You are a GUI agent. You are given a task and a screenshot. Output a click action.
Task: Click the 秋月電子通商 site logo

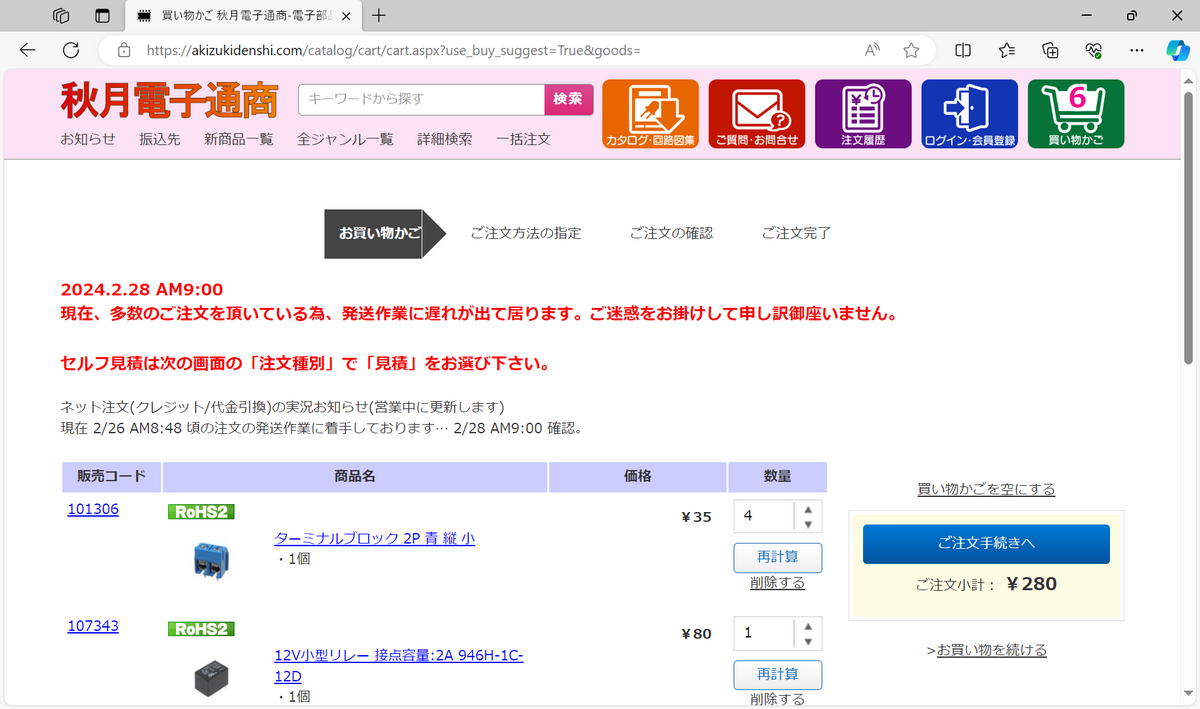tap(169, 100)
